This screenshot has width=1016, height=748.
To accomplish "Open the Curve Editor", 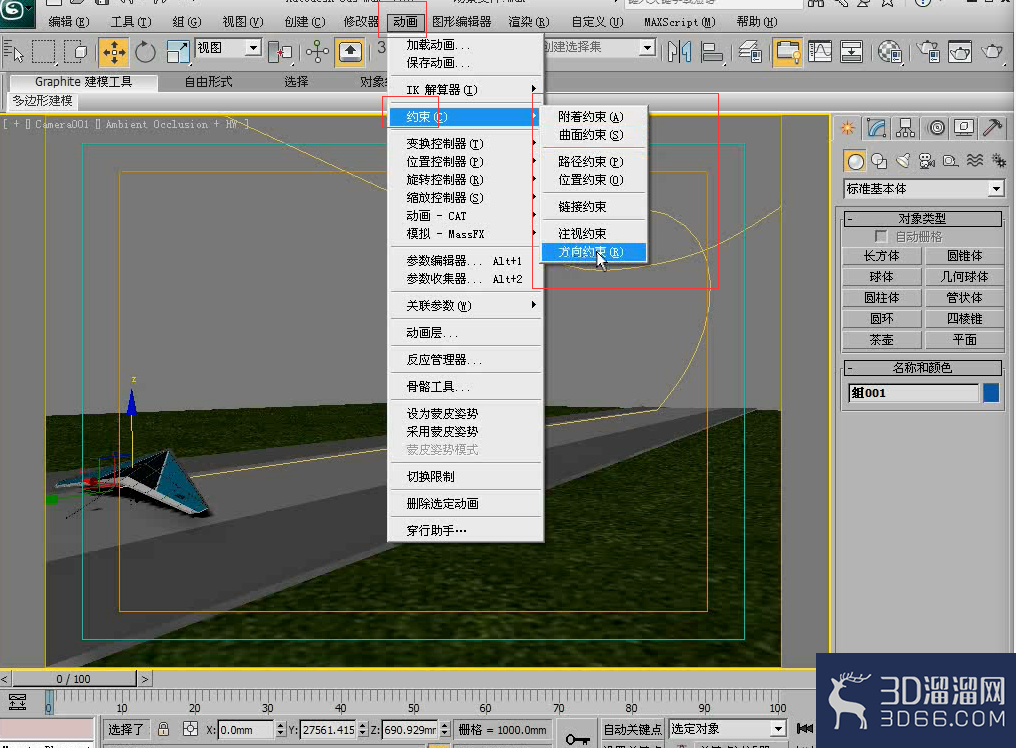I will [820, 52].
